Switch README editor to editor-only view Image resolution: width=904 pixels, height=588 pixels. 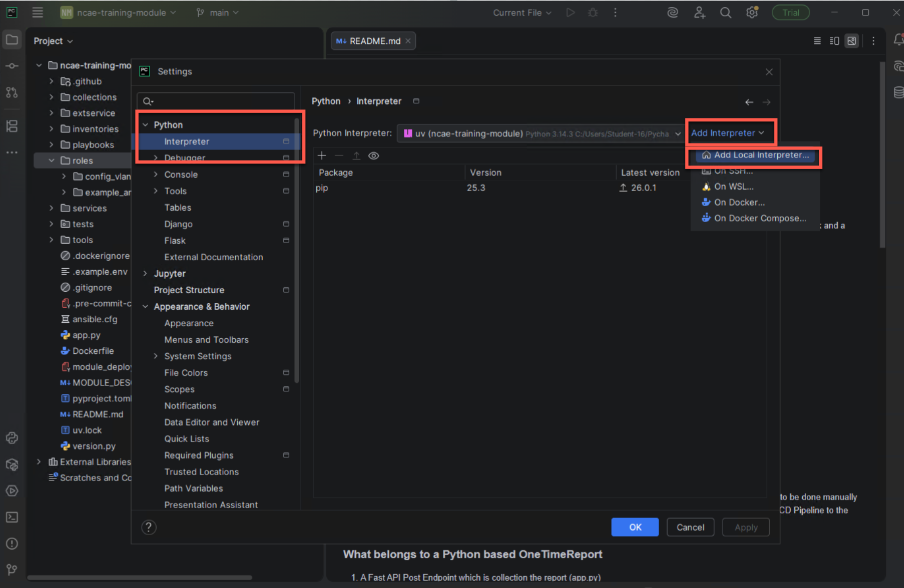tap(817, 41)
